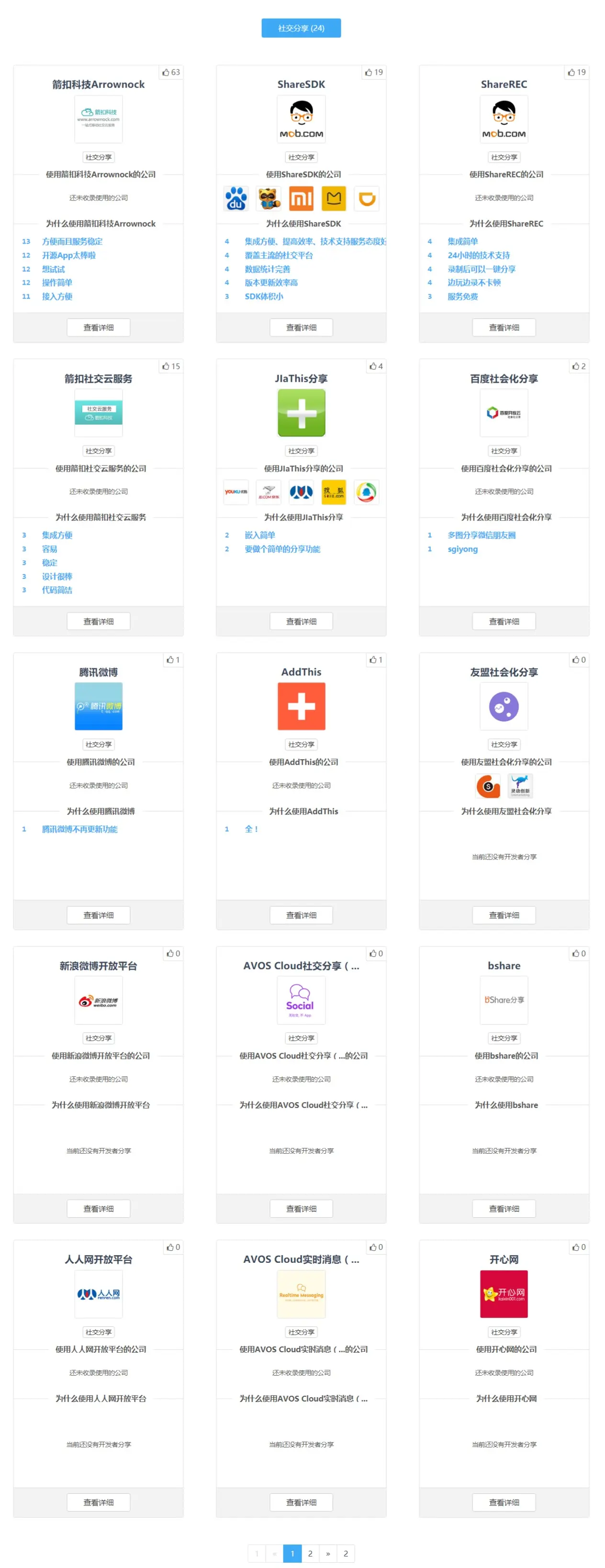The image size is (605, 1568).
Task: Open the red plus AddThis logo
Action: pos(302,706)
